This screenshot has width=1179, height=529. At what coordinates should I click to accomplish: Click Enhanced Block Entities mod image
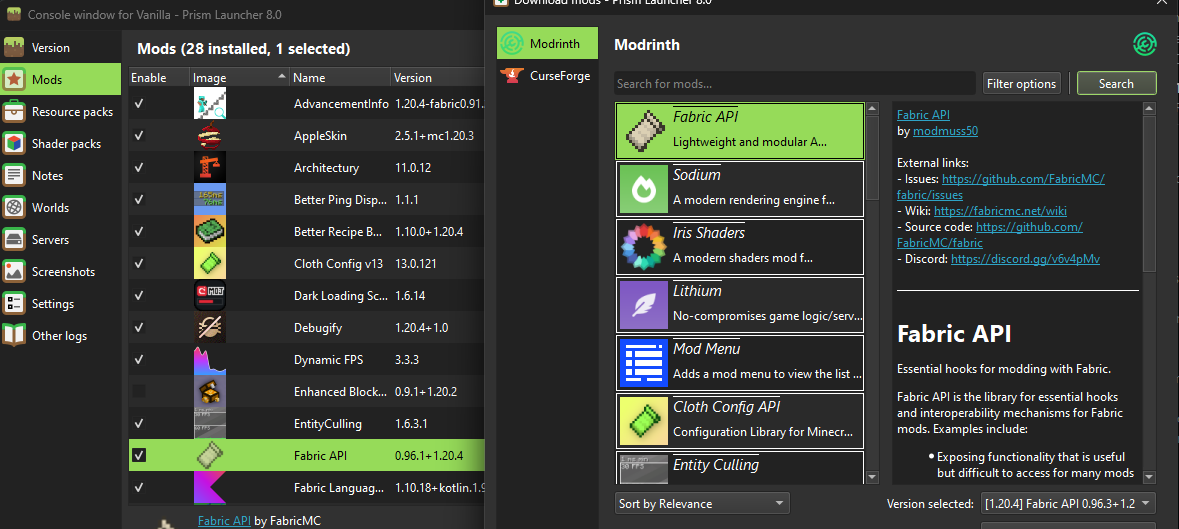tap(210, 391)
